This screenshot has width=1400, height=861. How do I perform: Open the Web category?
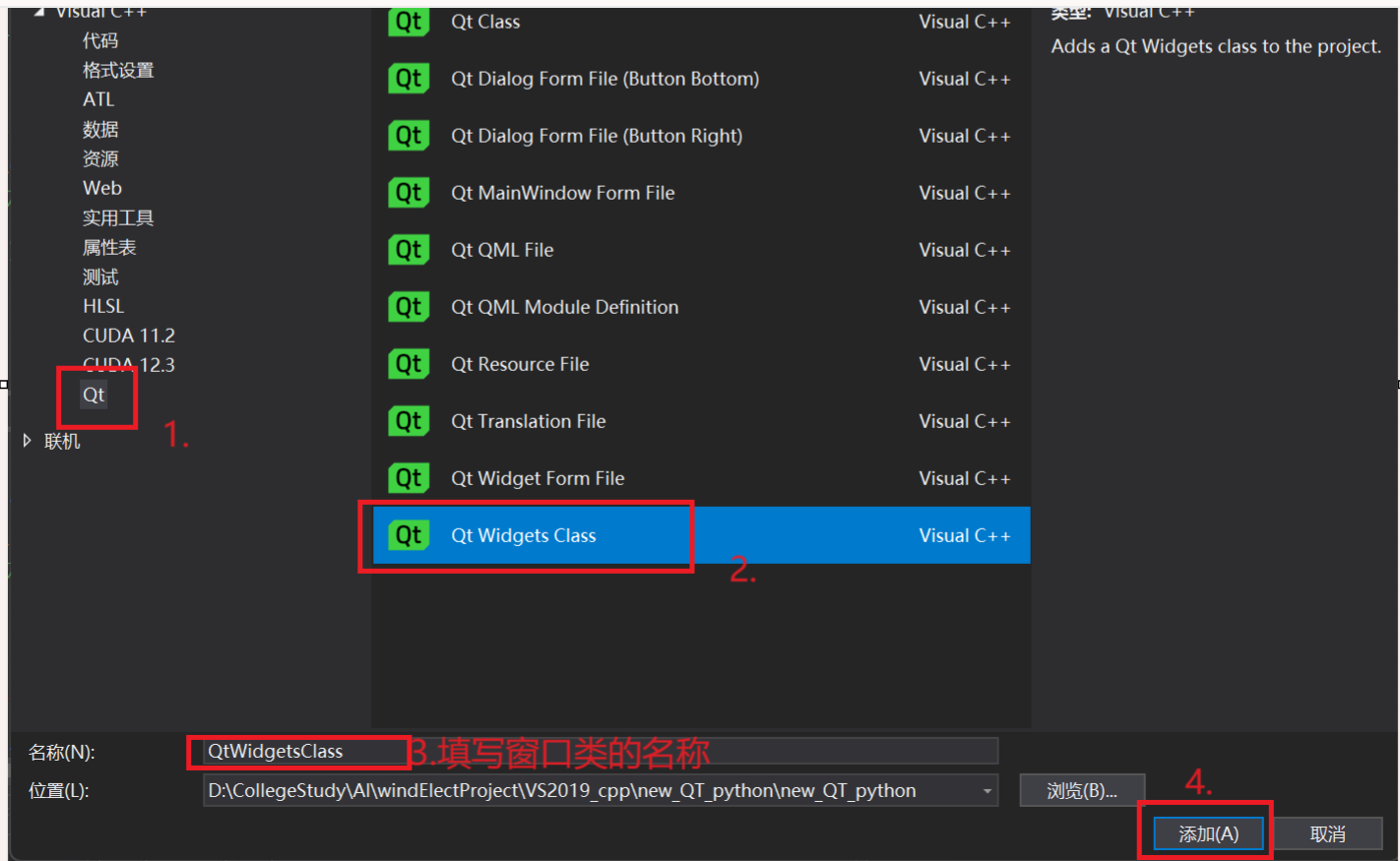102,188
